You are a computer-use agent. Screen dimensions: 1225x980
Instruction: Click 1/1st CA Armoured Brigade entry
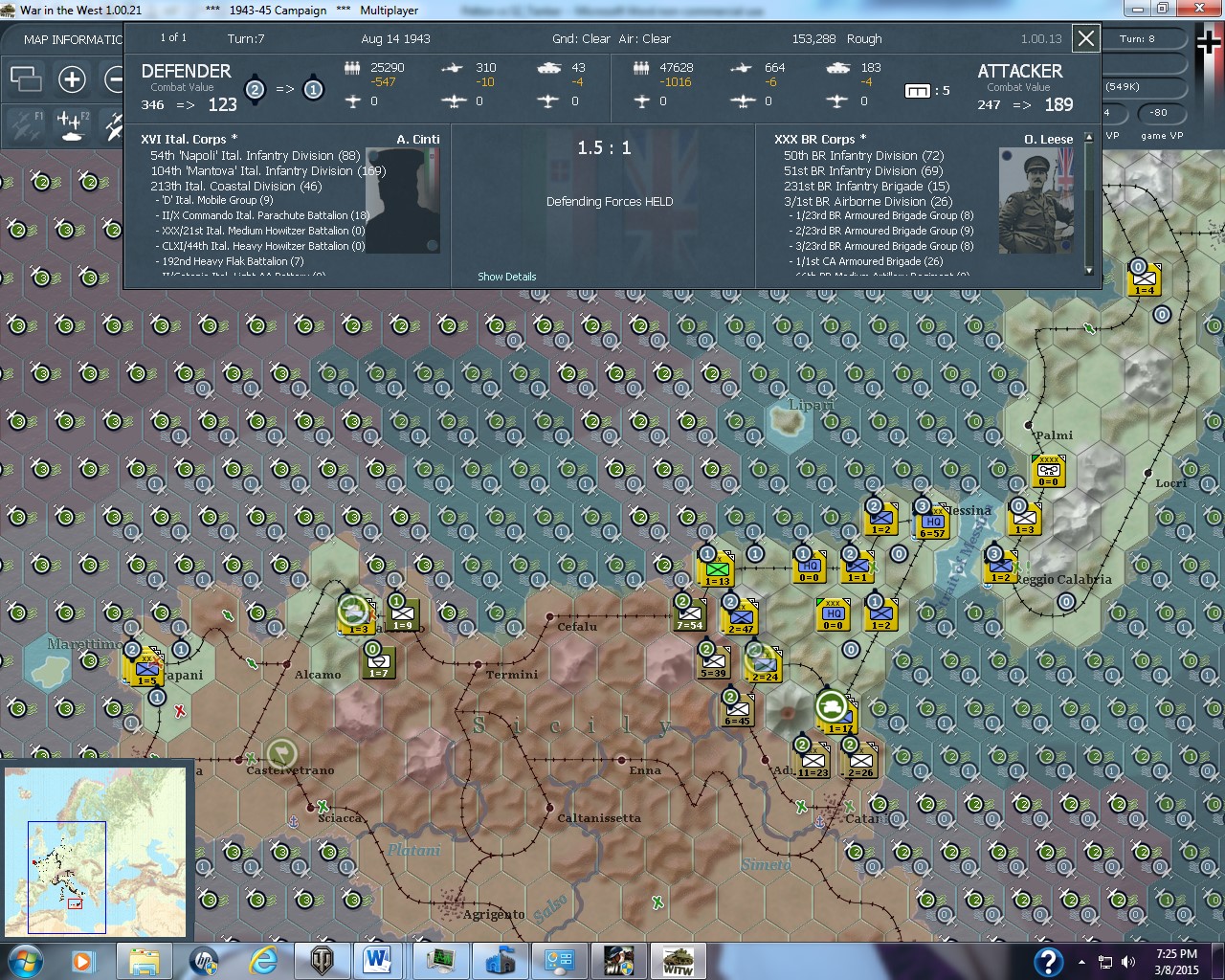[869, 261]
